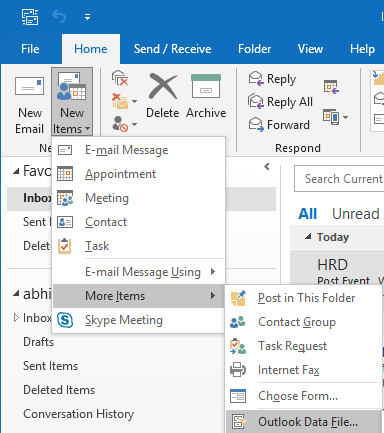384x433 pixels.
Task: Click the Contact card icon
Action: [x=65, y=222]
